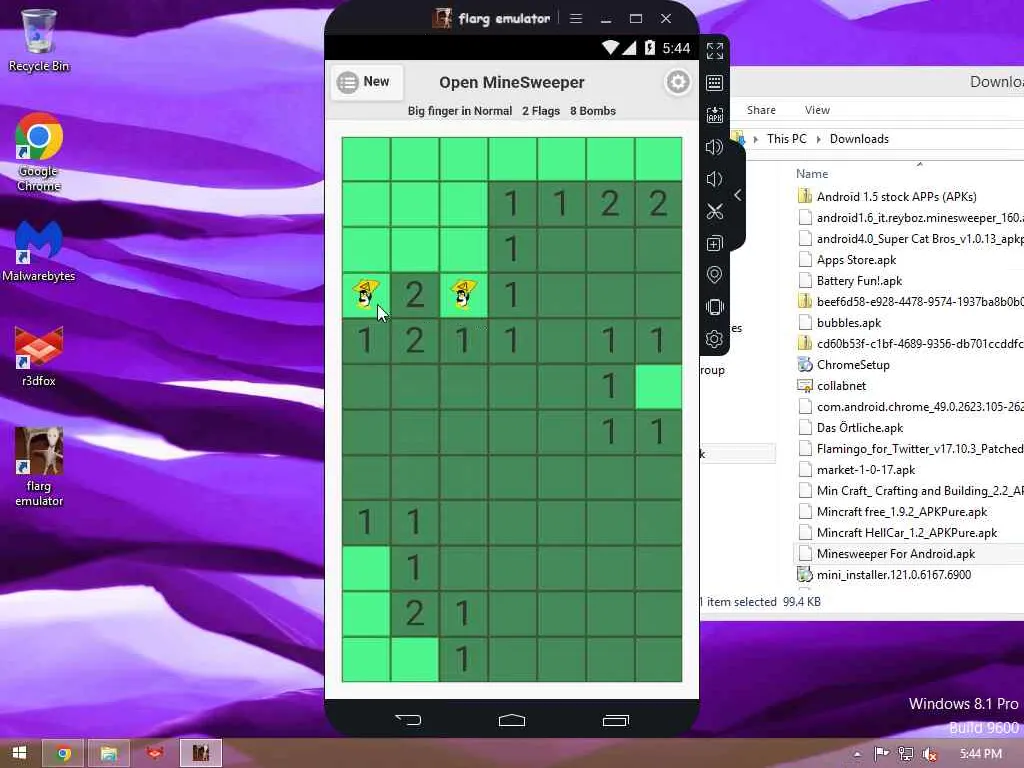Screen dimensions: 1024x768
Task: Open the View tab in File Explorer
Action: click(x=817, y=110)
